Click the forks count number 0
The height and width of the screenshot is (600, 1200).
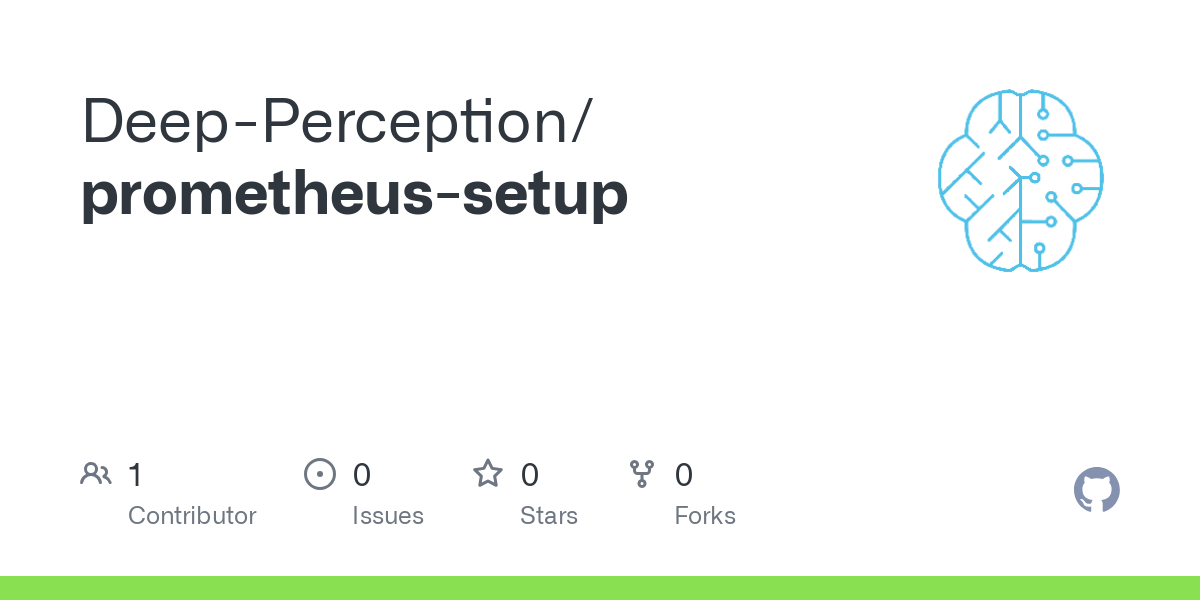coord(684,475)
